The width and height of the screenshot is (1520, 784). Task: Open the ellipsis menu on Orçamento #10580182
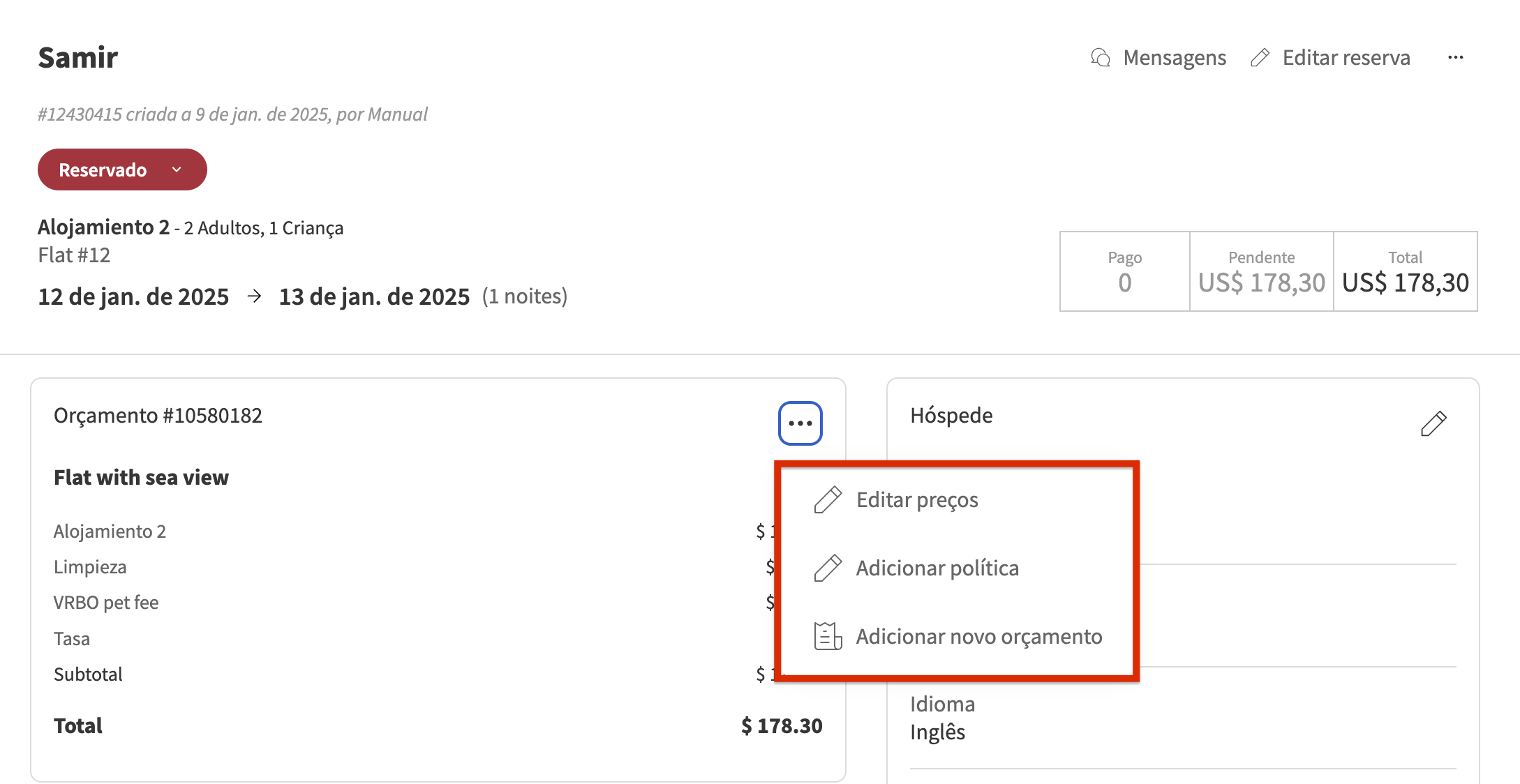tap(800, 423)
